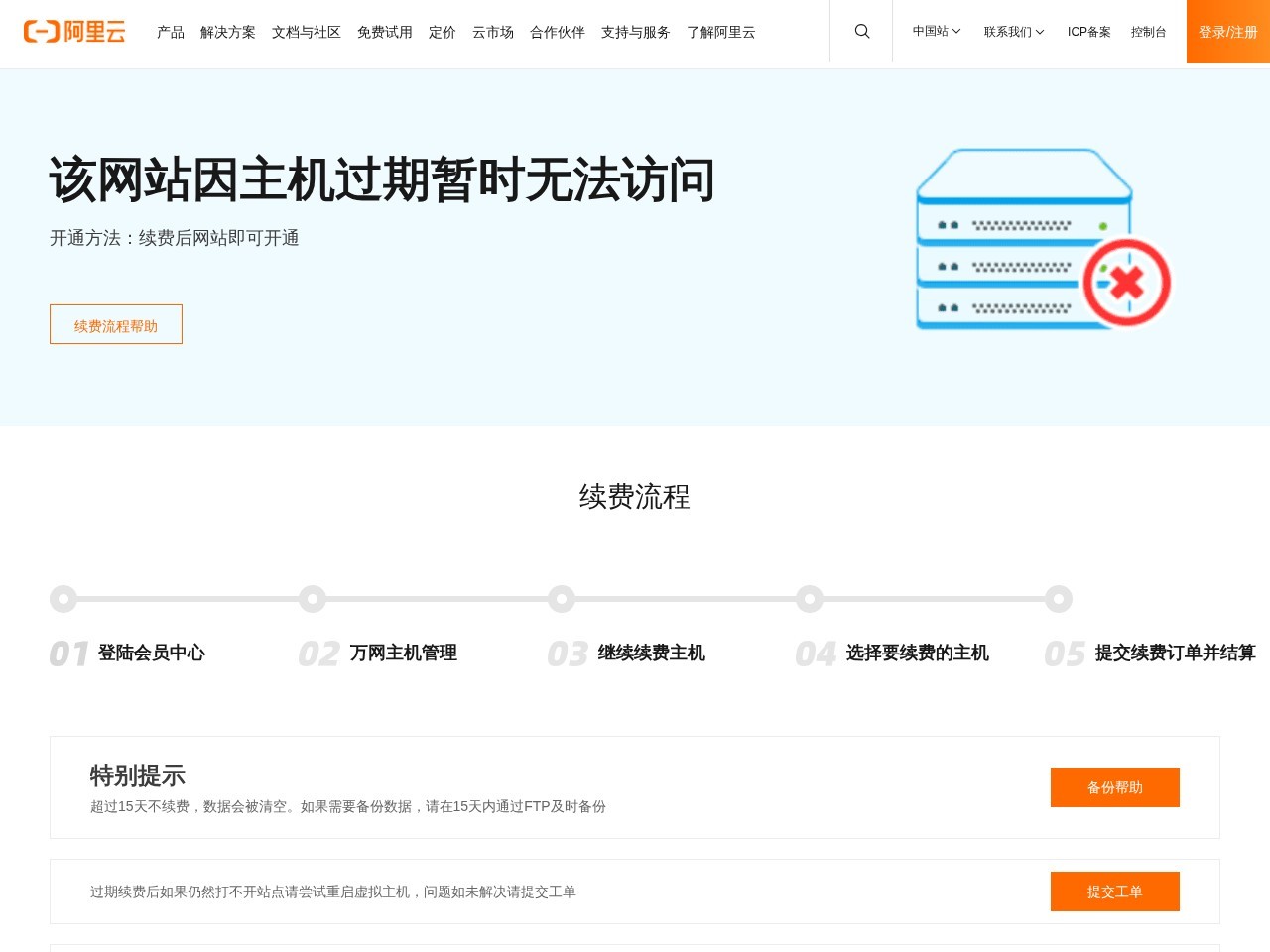The image size is (1270, 952).
Task: Open the 免费试用 page
Action: 385,32
